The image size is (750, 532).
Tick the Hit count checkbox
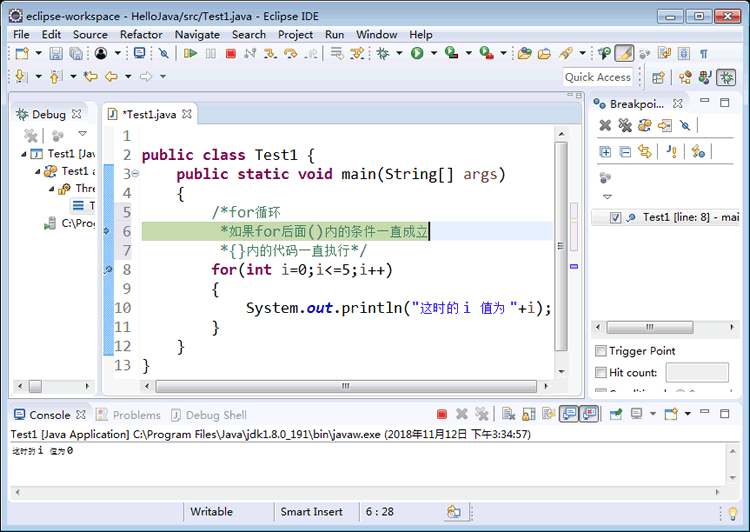(600, 373)
